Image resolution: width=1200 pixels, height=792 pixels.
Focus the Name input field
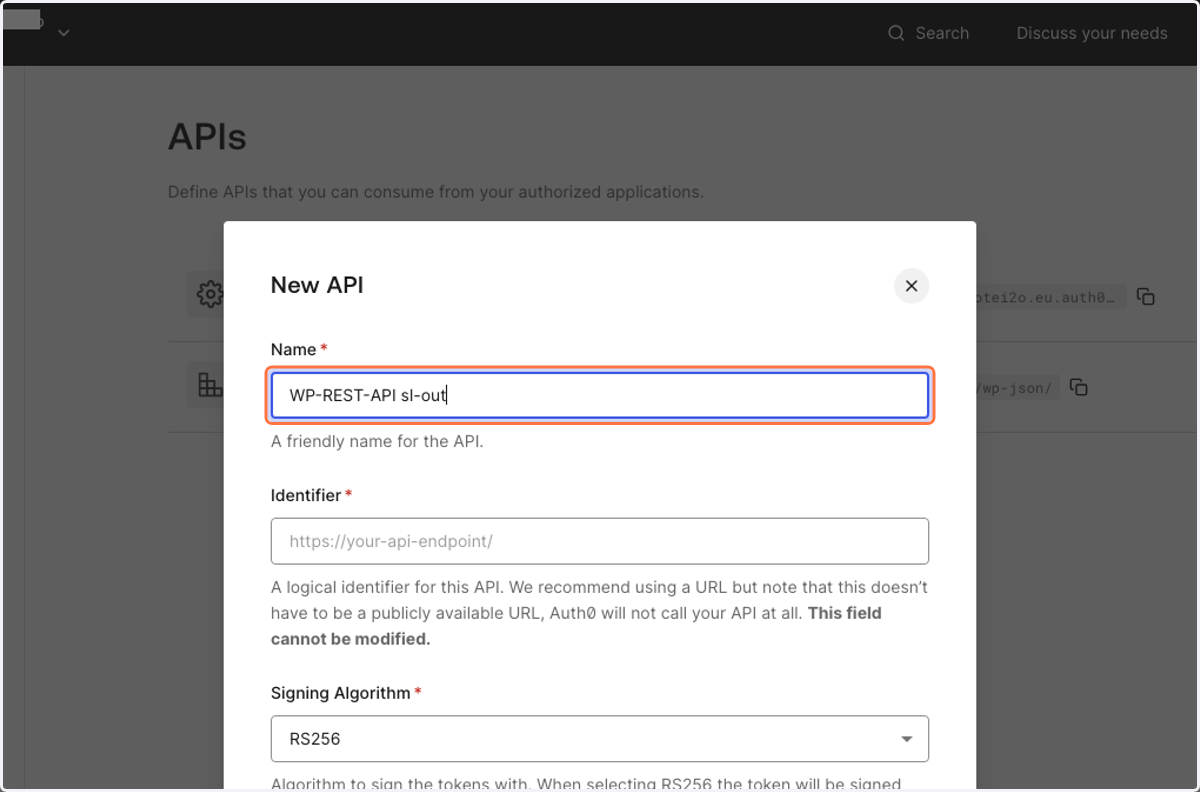point(600,395)
